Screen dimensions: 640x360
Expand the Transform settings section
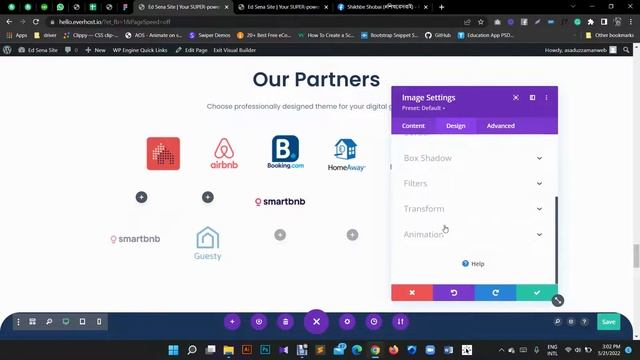[473, 209]
